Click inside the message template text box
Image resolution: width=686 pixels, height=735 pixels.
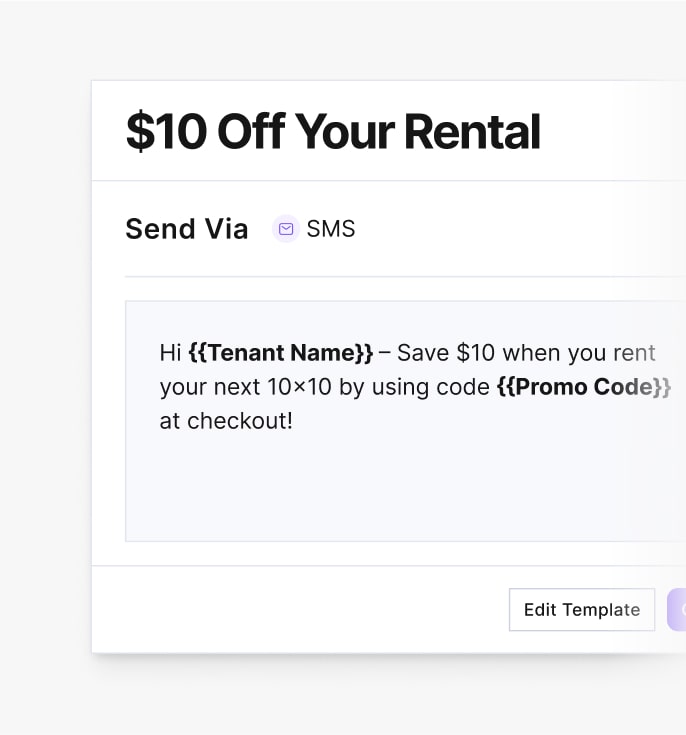[x=406, y=421]
